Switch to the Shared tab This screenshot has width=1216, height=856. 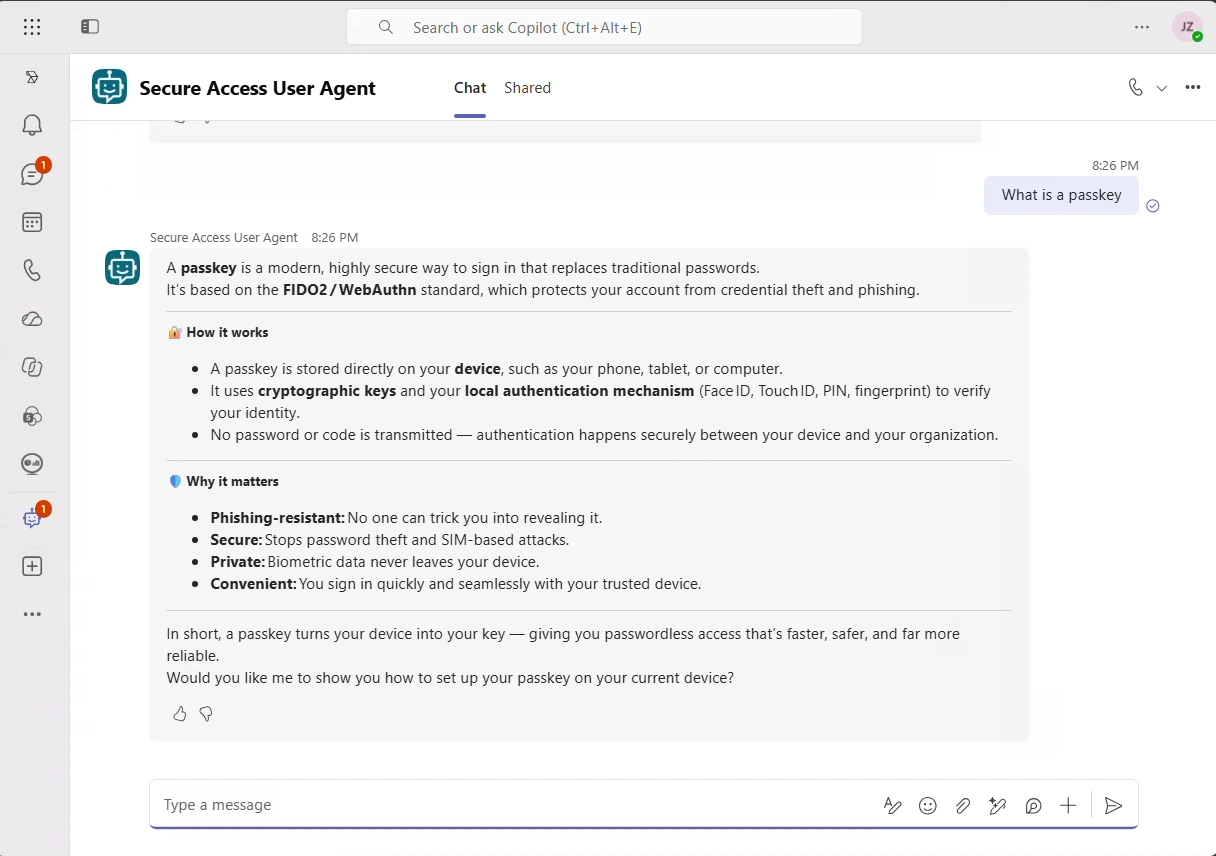click(x=527, y=88)
